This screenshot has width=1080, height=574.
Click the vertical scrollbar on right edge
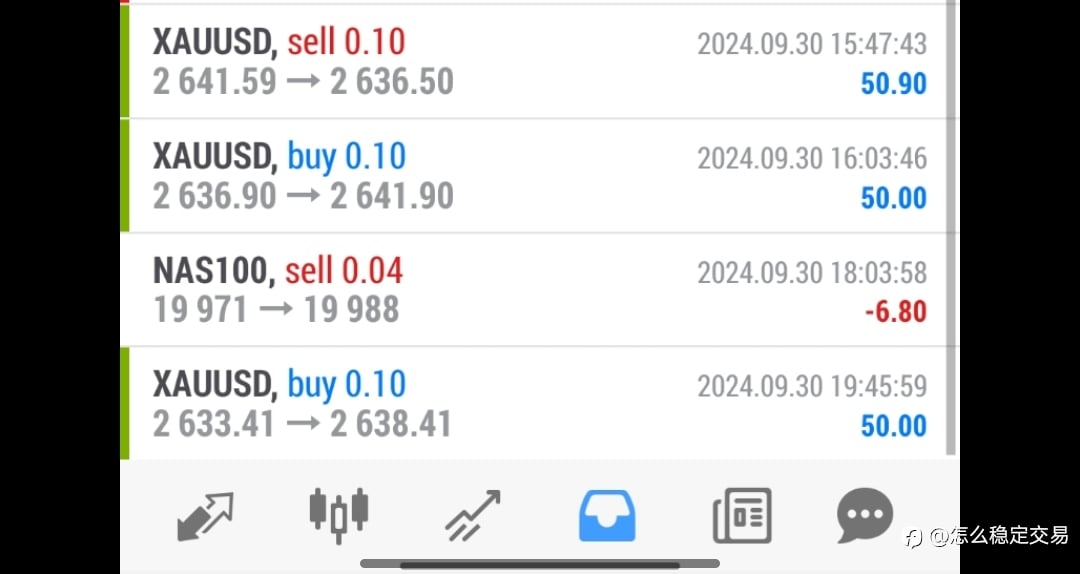[x=951, y=227]
